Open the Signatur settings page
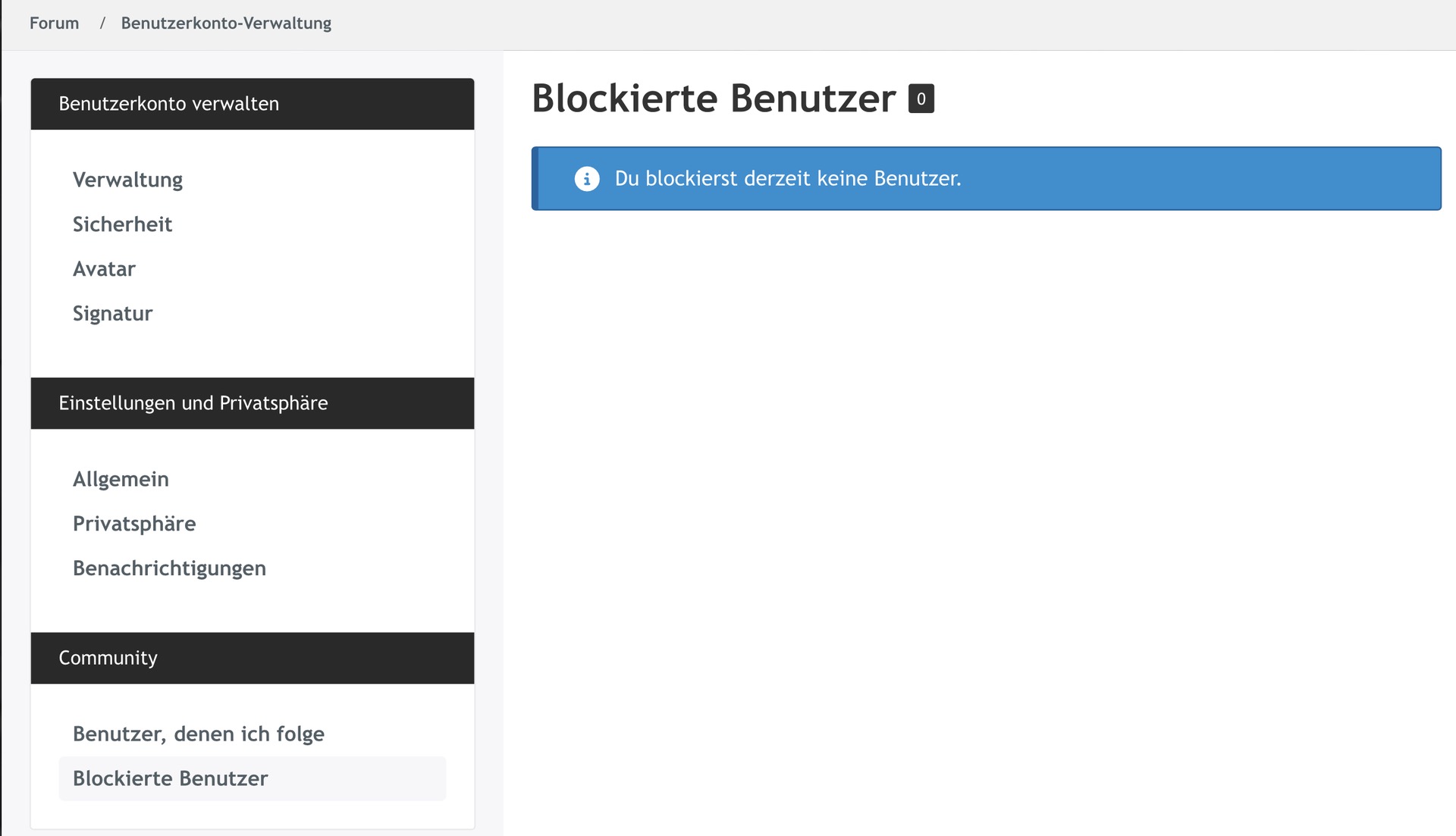The height and width of the screenshot is (836, 1456). click(112, 314)
